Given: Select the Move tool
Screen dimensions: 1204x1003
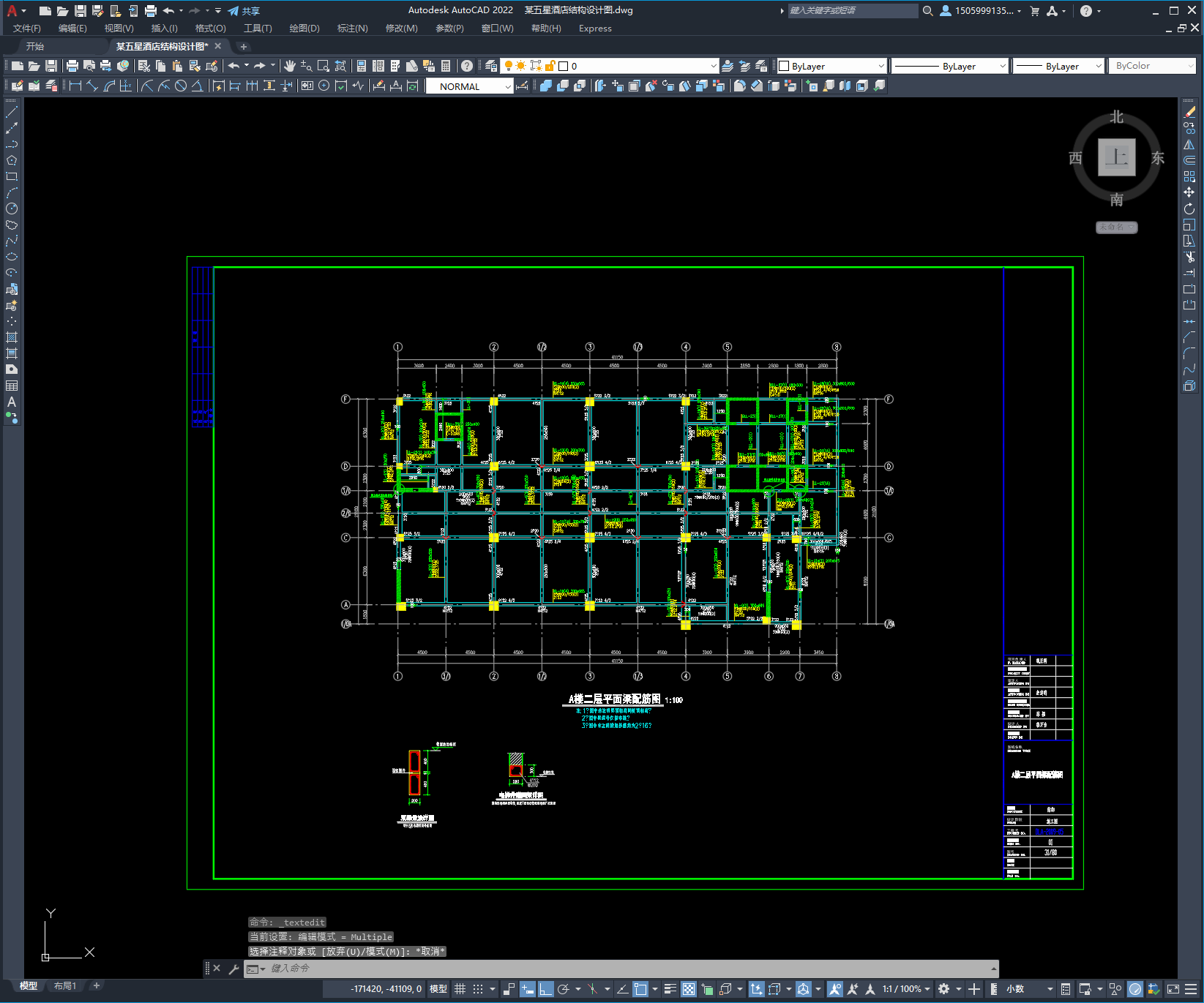Looking at the screenshot, I should 1189,192.
